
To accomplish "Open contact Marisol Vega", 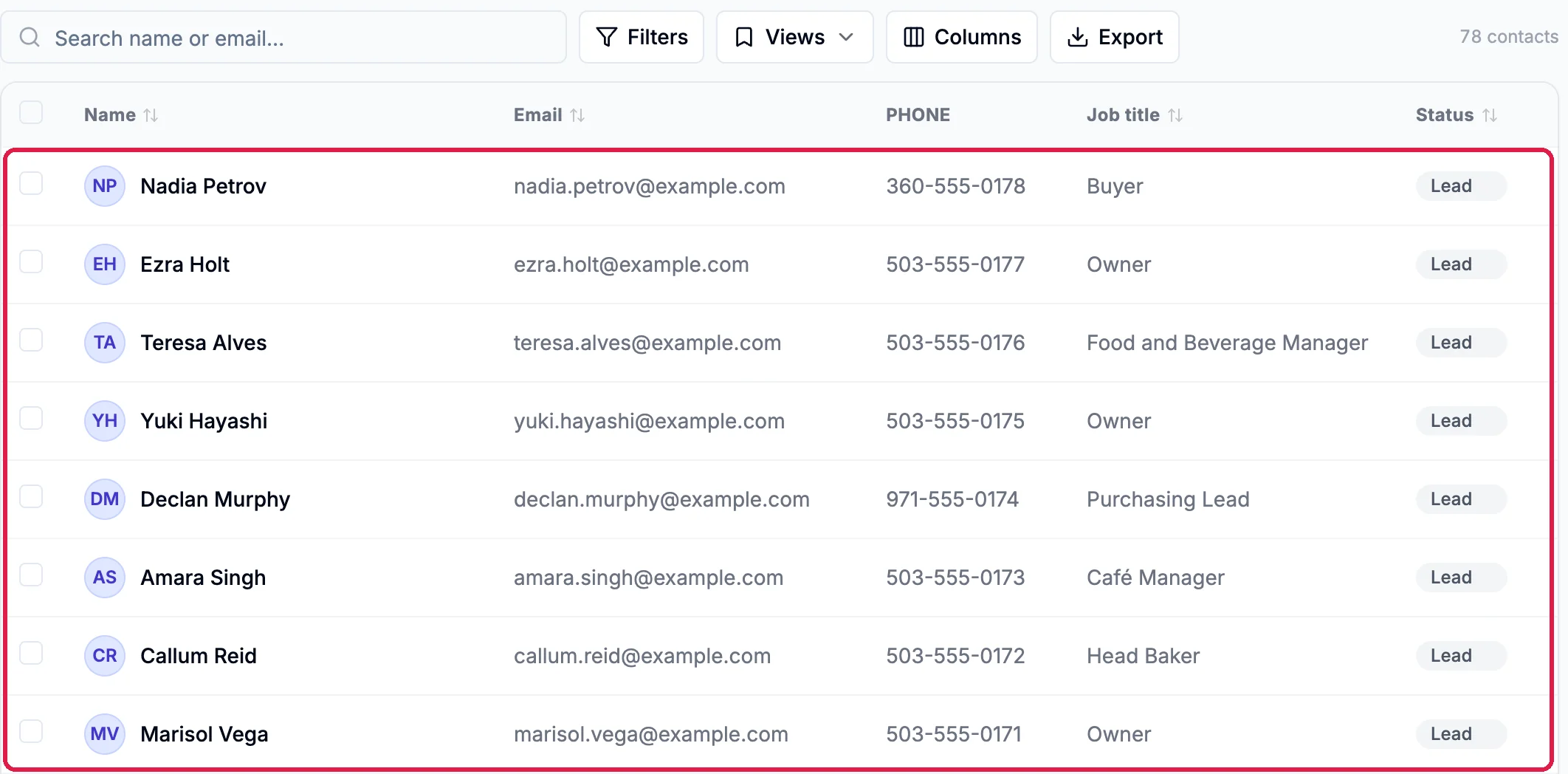I will (204, 734).
